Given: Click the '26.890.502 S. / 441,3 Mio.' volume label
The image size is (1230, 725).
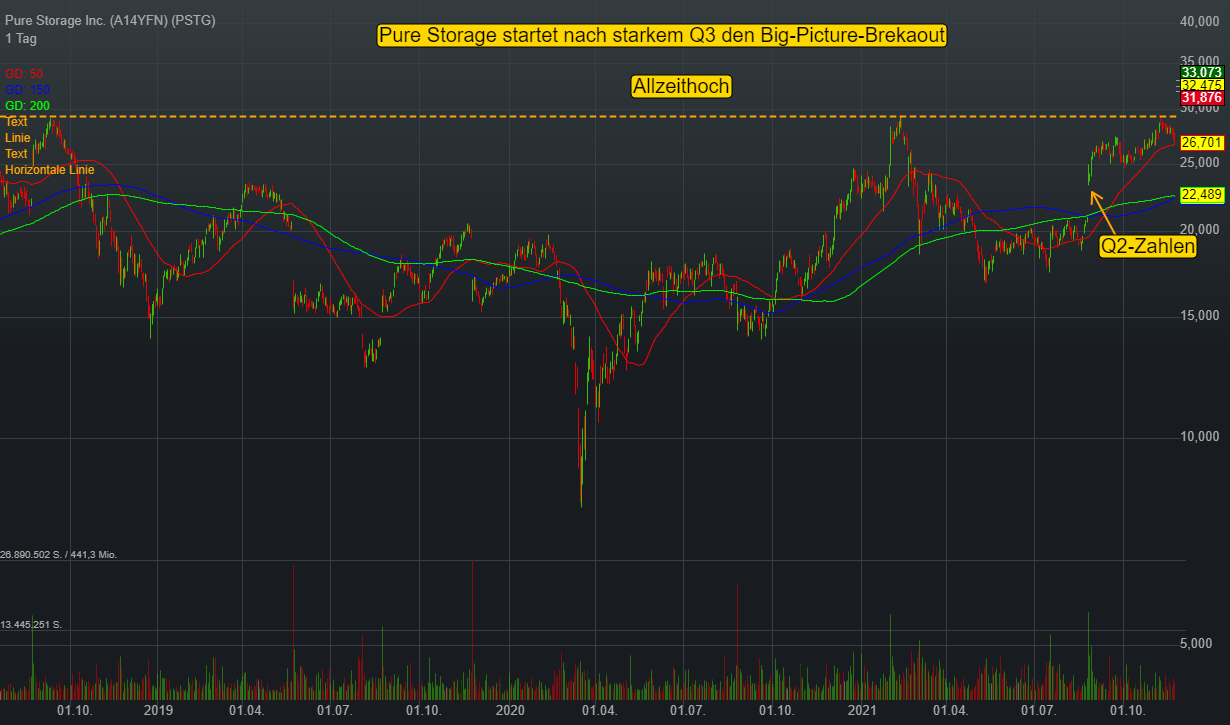Looking at the screenshot, I should point(59,554).
